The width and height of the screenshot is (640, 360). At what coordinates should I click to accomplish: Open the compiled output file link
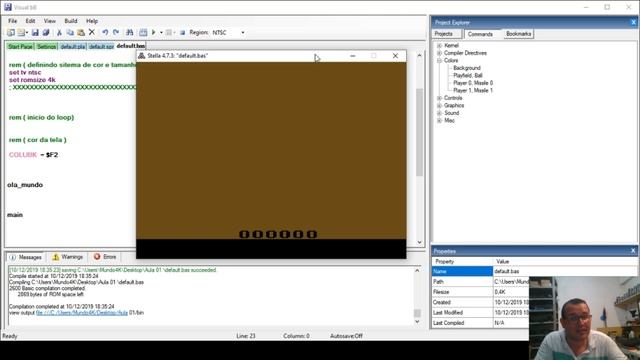(x=82, y=313)
